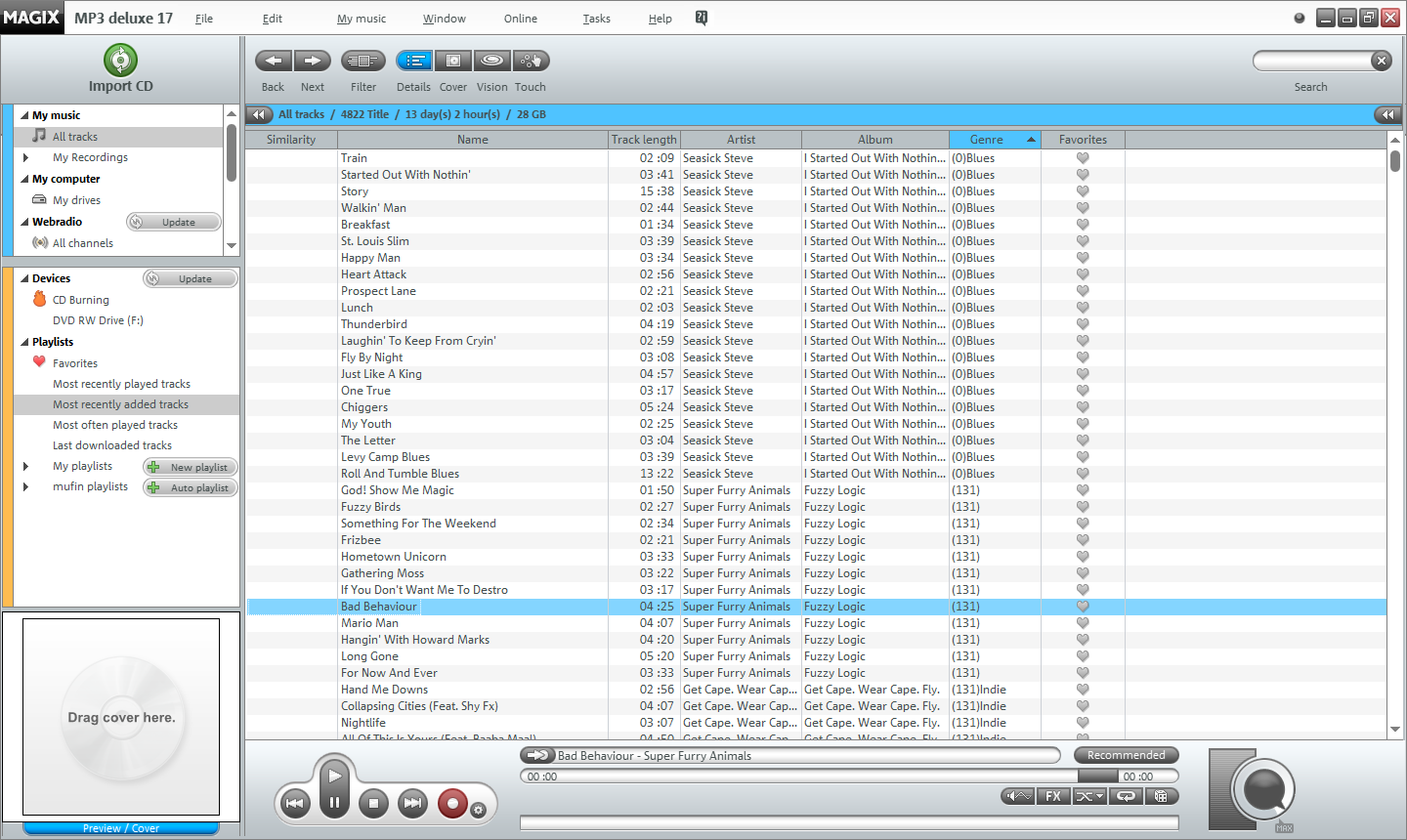
Task: Toggle favorite heart for Bad Behaviour
Action: coord(1083,607)
